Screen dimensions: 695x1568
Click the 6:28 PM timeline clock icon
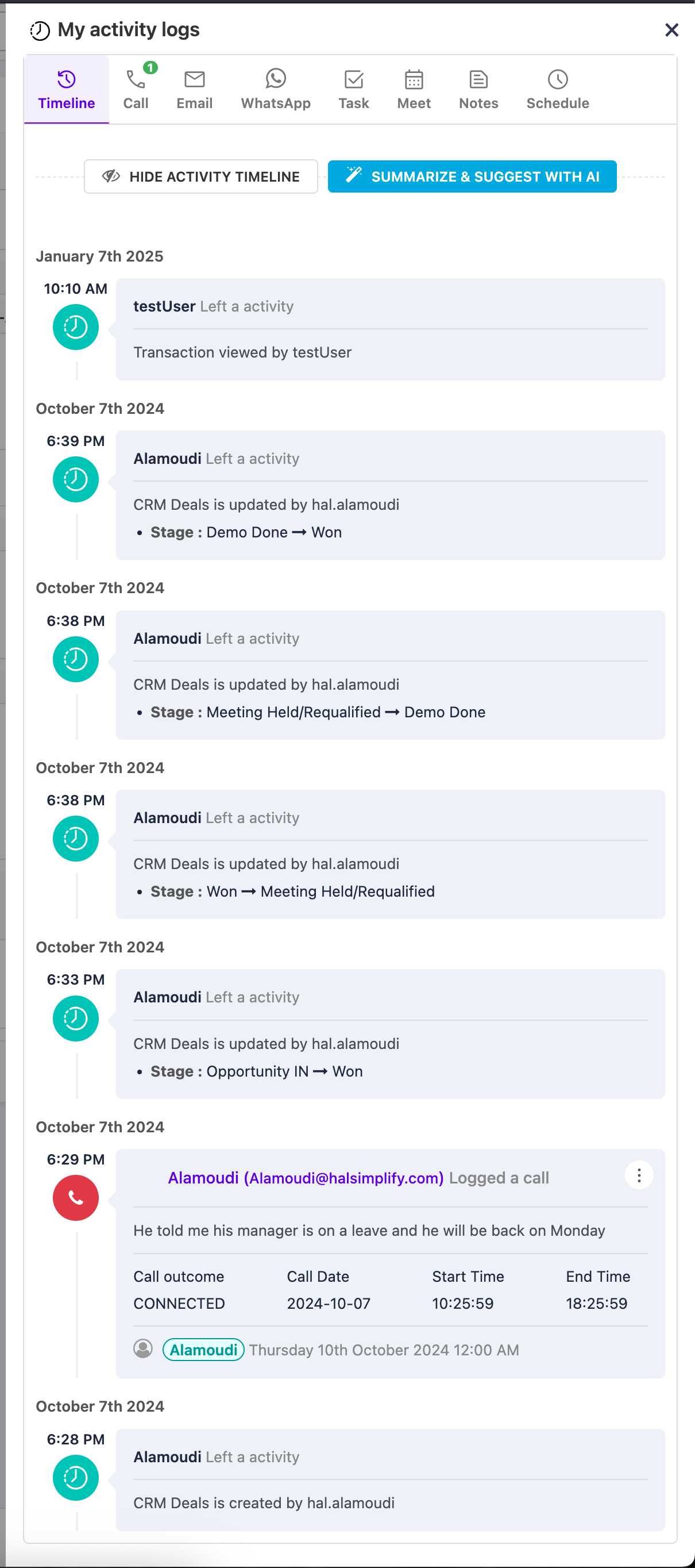coord(76,1477)
